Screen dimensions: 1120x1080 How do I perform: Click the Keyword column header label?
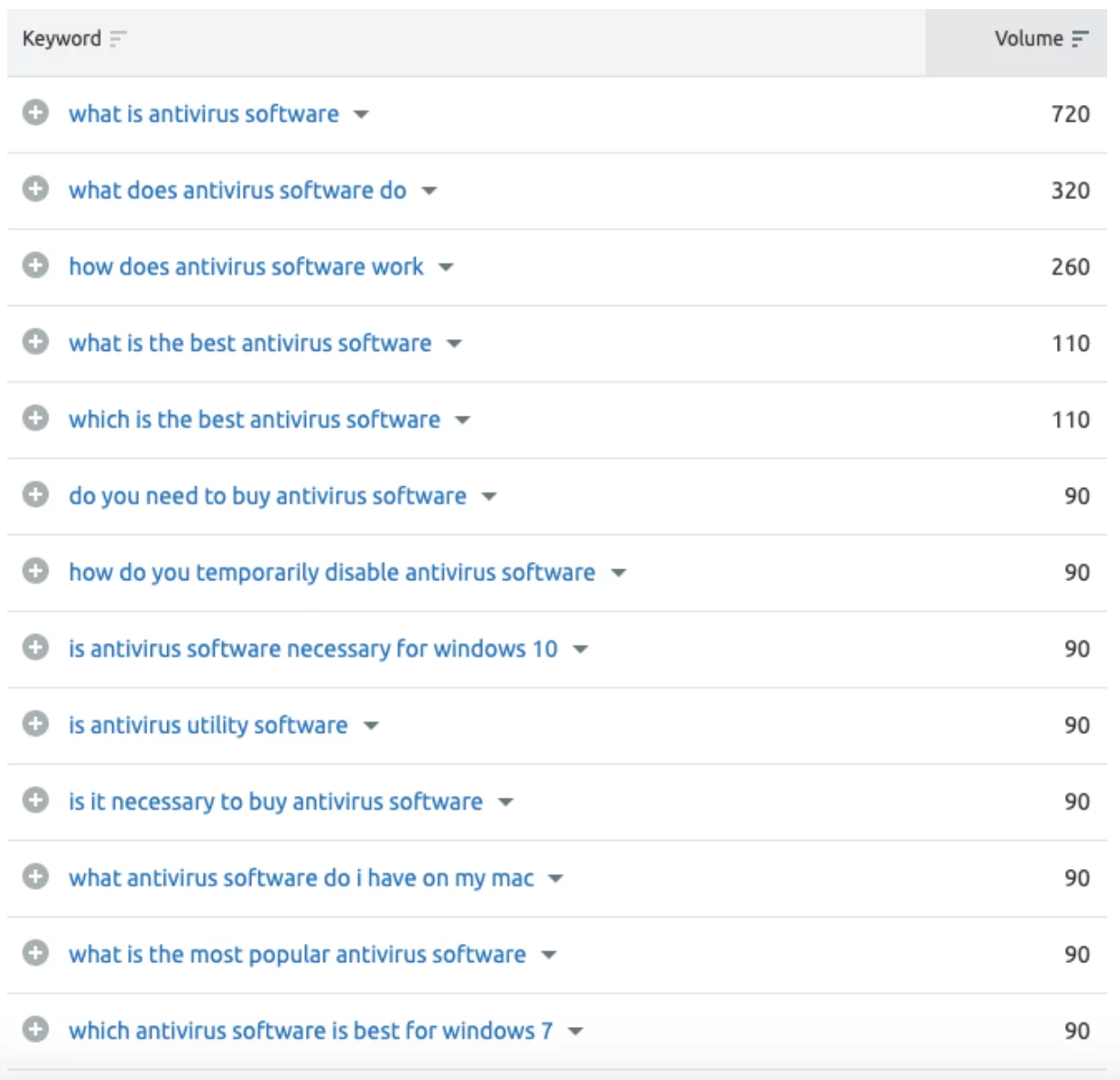[61, 38]
